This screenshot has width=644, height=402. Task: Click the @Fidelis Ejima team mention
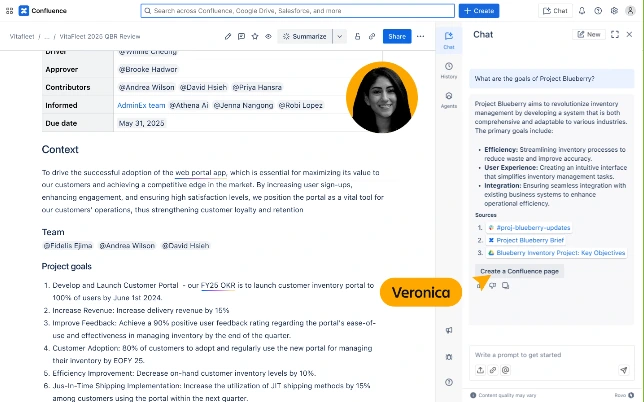point(68,246)
